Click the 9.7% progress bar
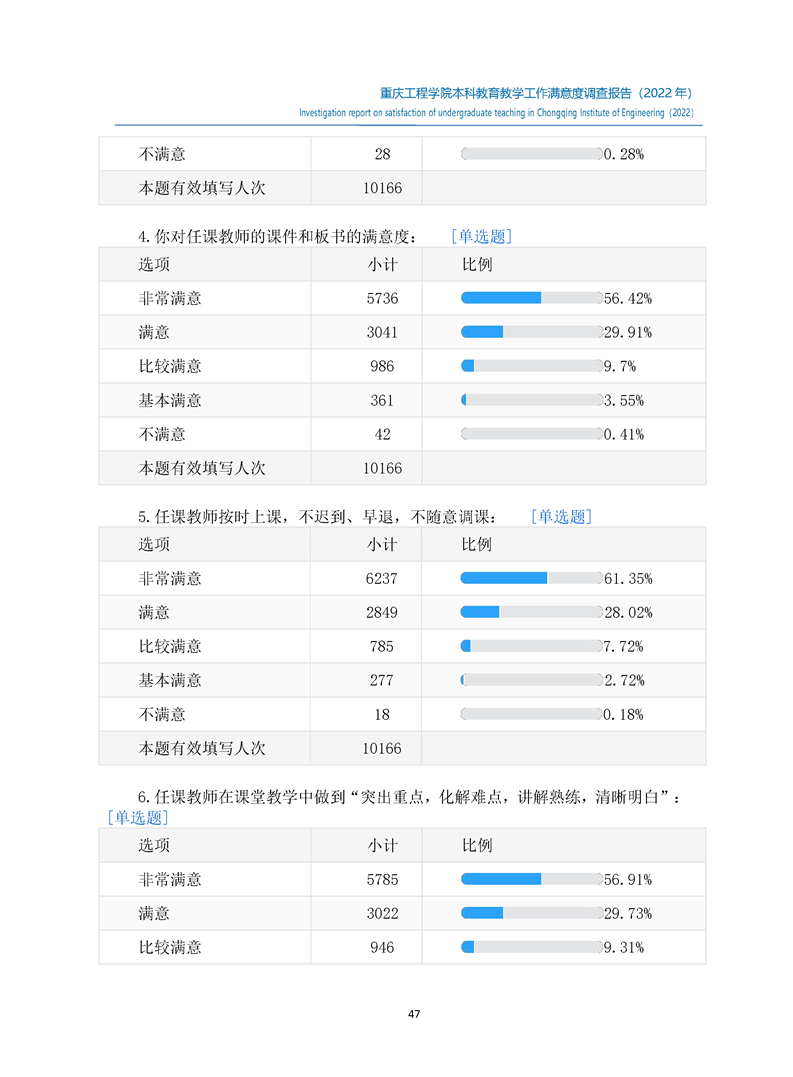 click(531, 366)
